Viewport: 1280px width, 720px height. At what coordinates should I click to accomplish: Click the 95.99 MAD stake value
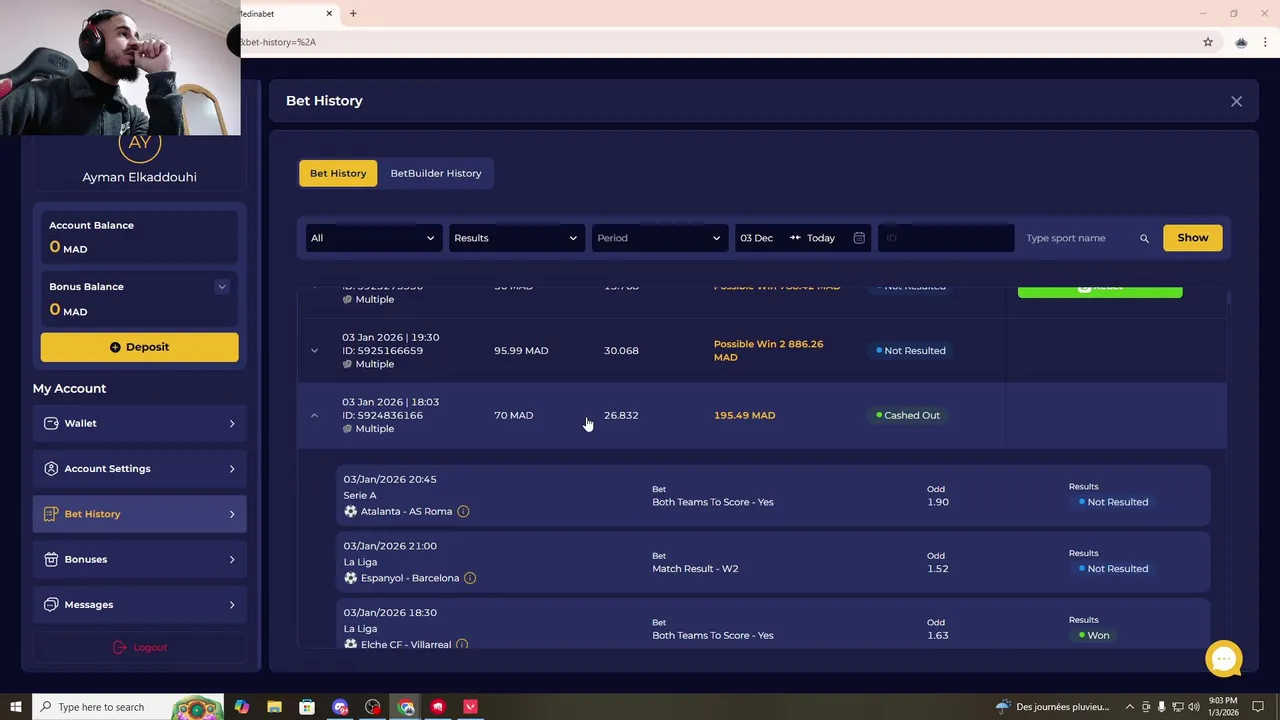tap(521, 351)
